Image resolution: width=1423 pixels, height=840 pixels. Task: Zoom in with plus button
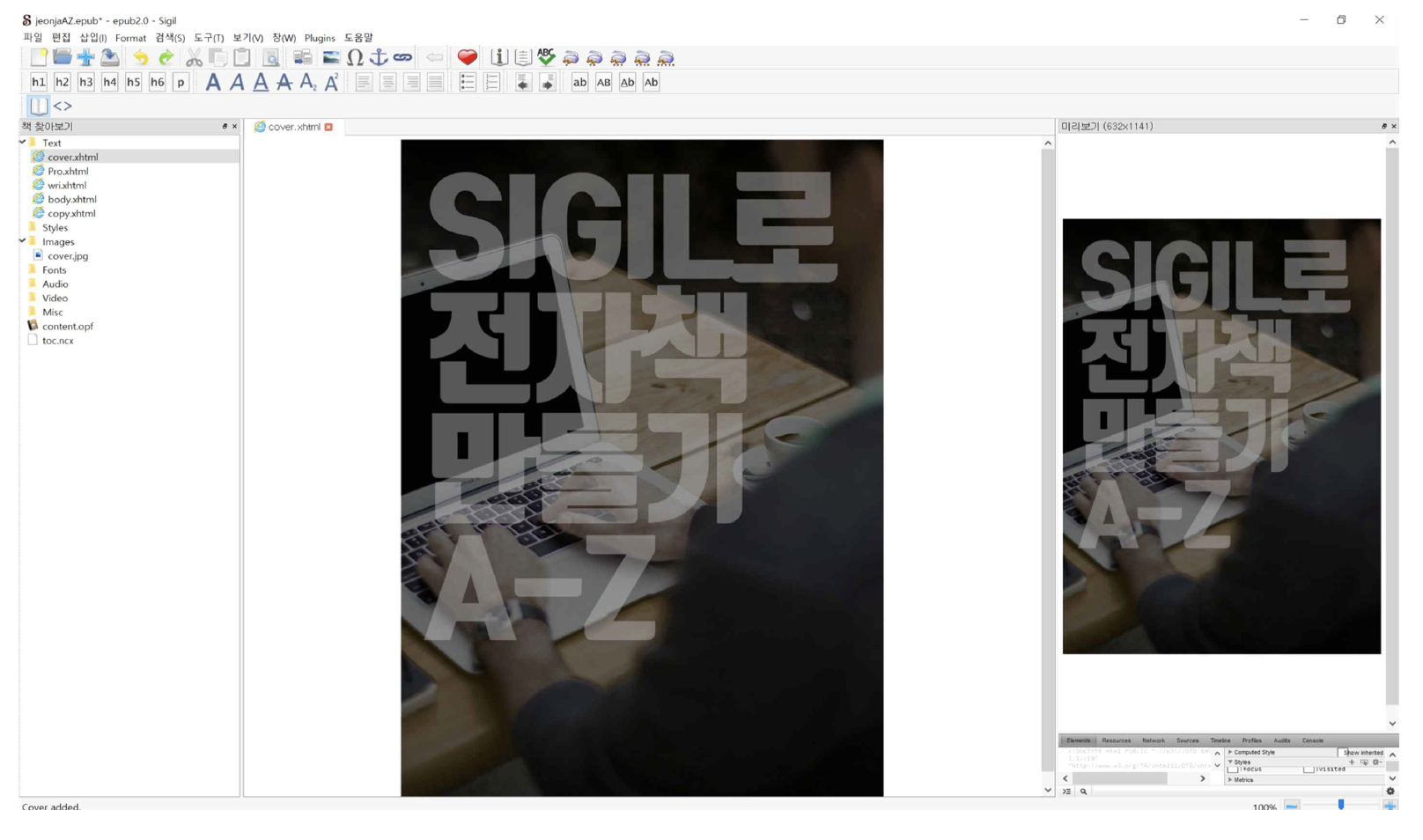[x=1390, y=805]
